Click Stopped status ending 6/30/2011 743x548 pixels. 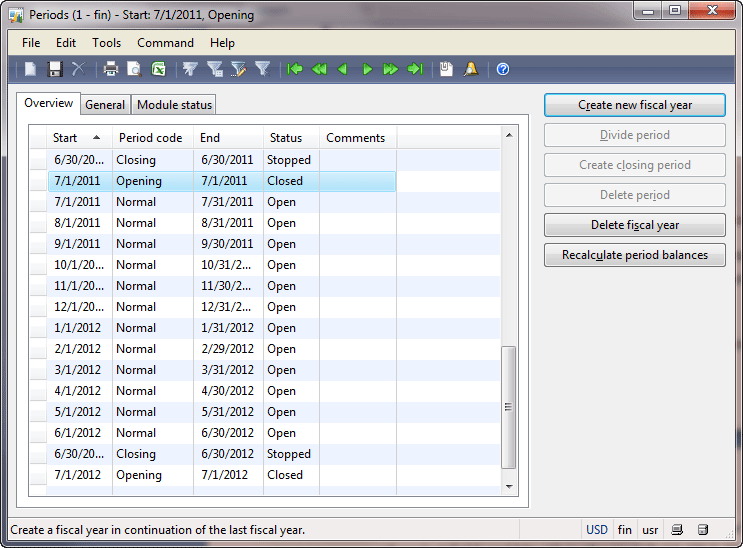pyautogui.click(x=291, y=160)
